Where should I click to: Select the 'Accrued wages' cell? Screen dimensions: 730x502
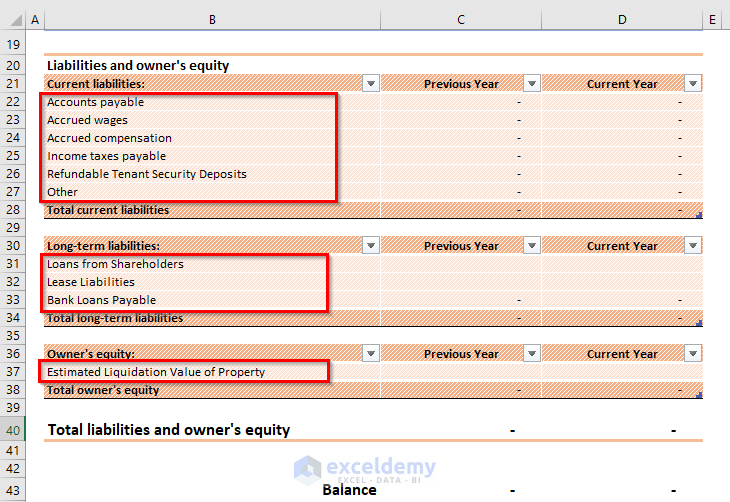point(212,120)
